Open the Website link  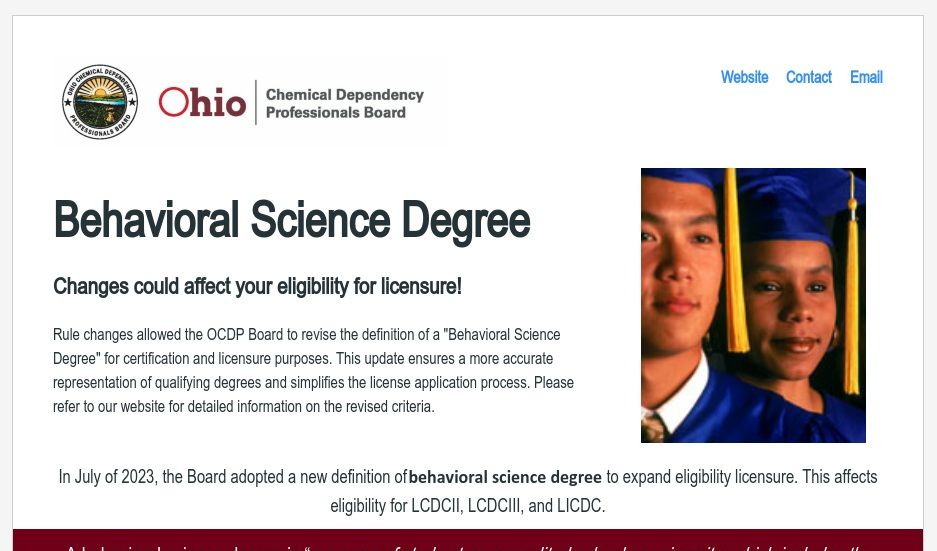(x=744, y=77)
